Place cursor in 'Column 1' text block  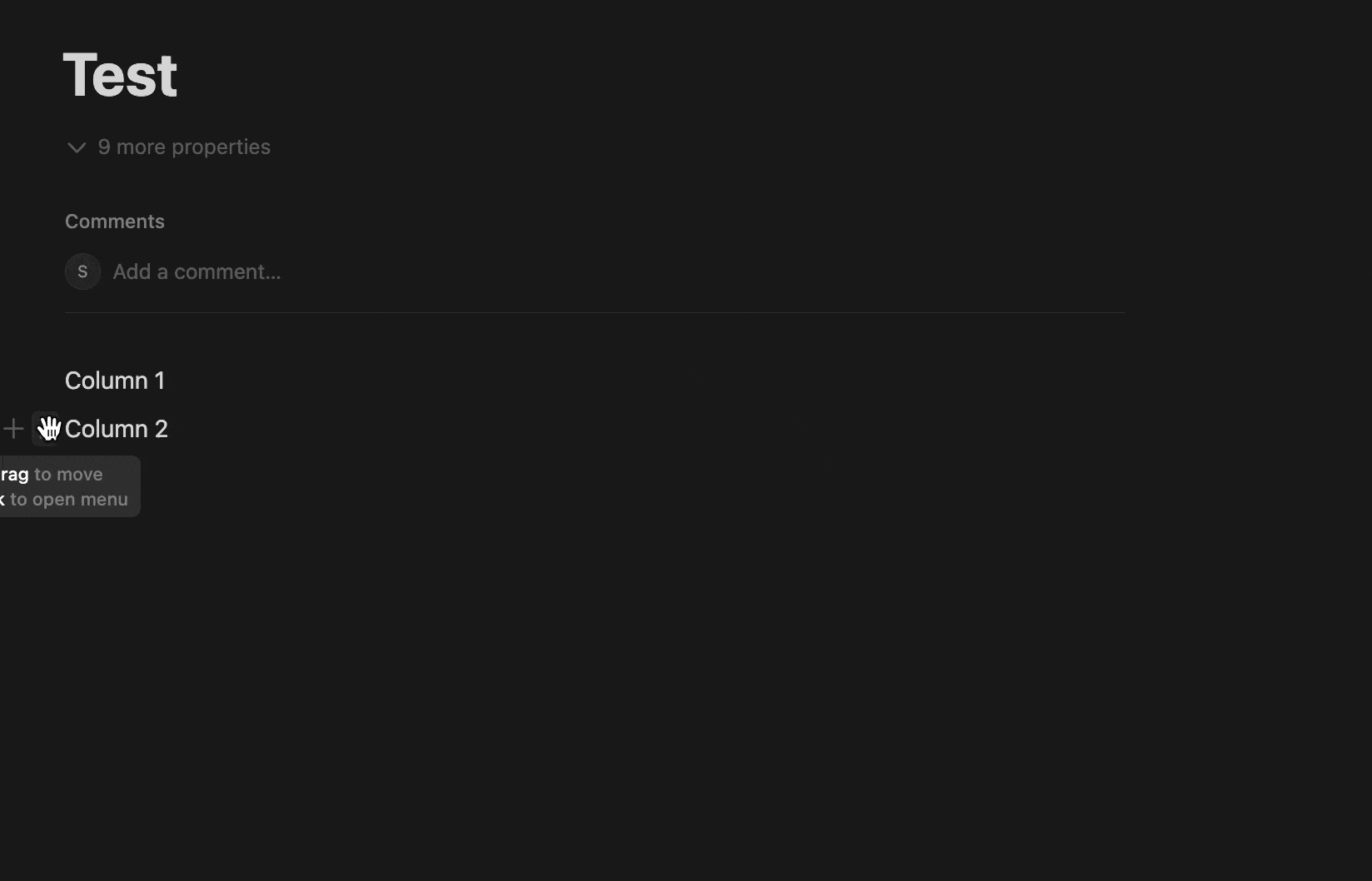(115, 381)
